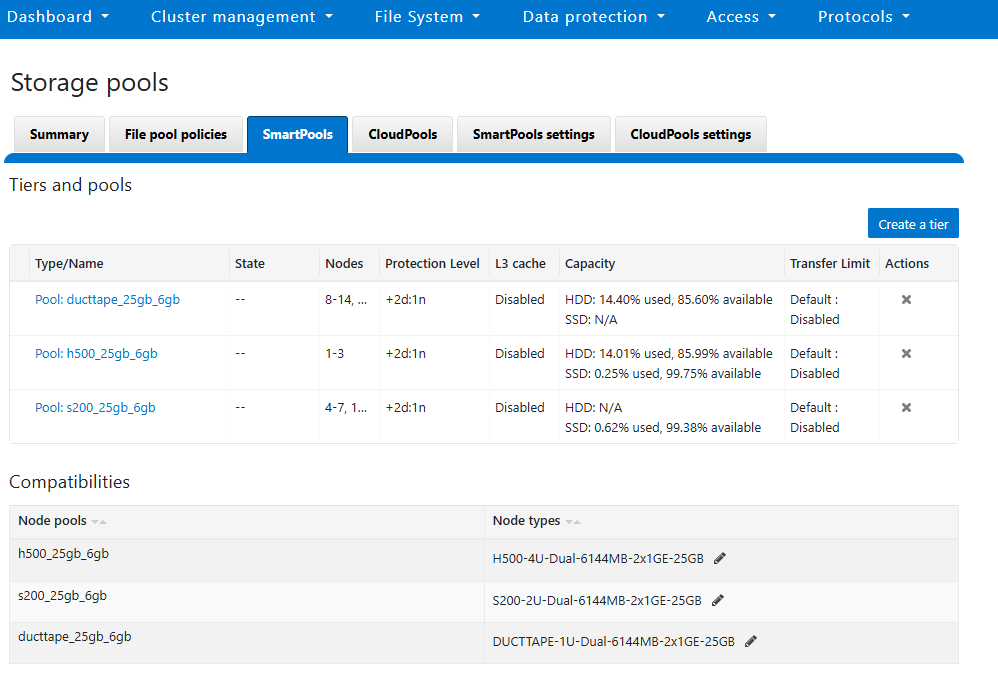Delete the s200_25gb_6gb pool via X icon
Screen dimensions: 998x677
coord(906,407)
